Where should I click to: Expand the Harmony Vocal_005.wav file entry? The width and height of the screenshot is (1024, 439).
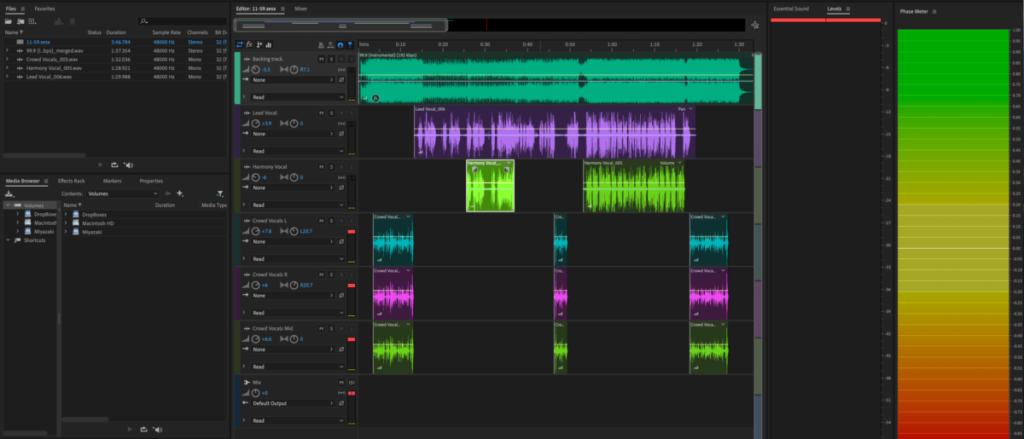coord(7,68)
